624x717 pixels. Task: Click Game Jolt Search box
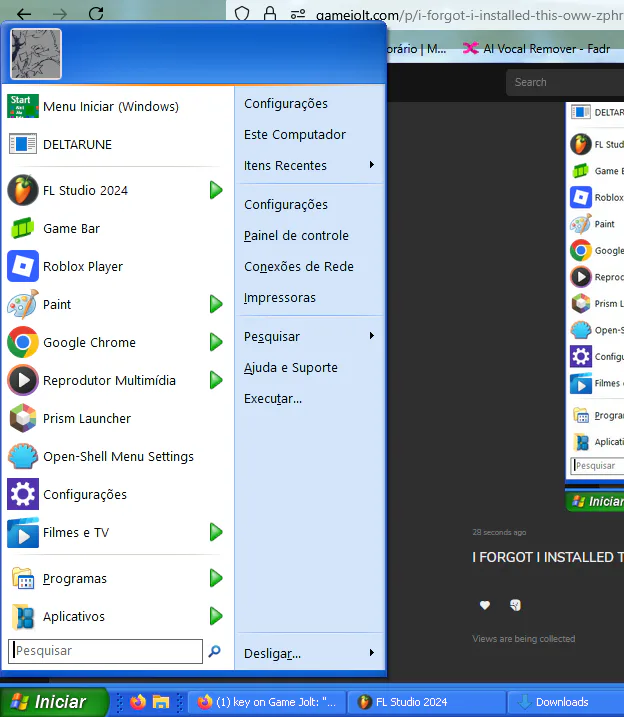[x=565, y=82]
